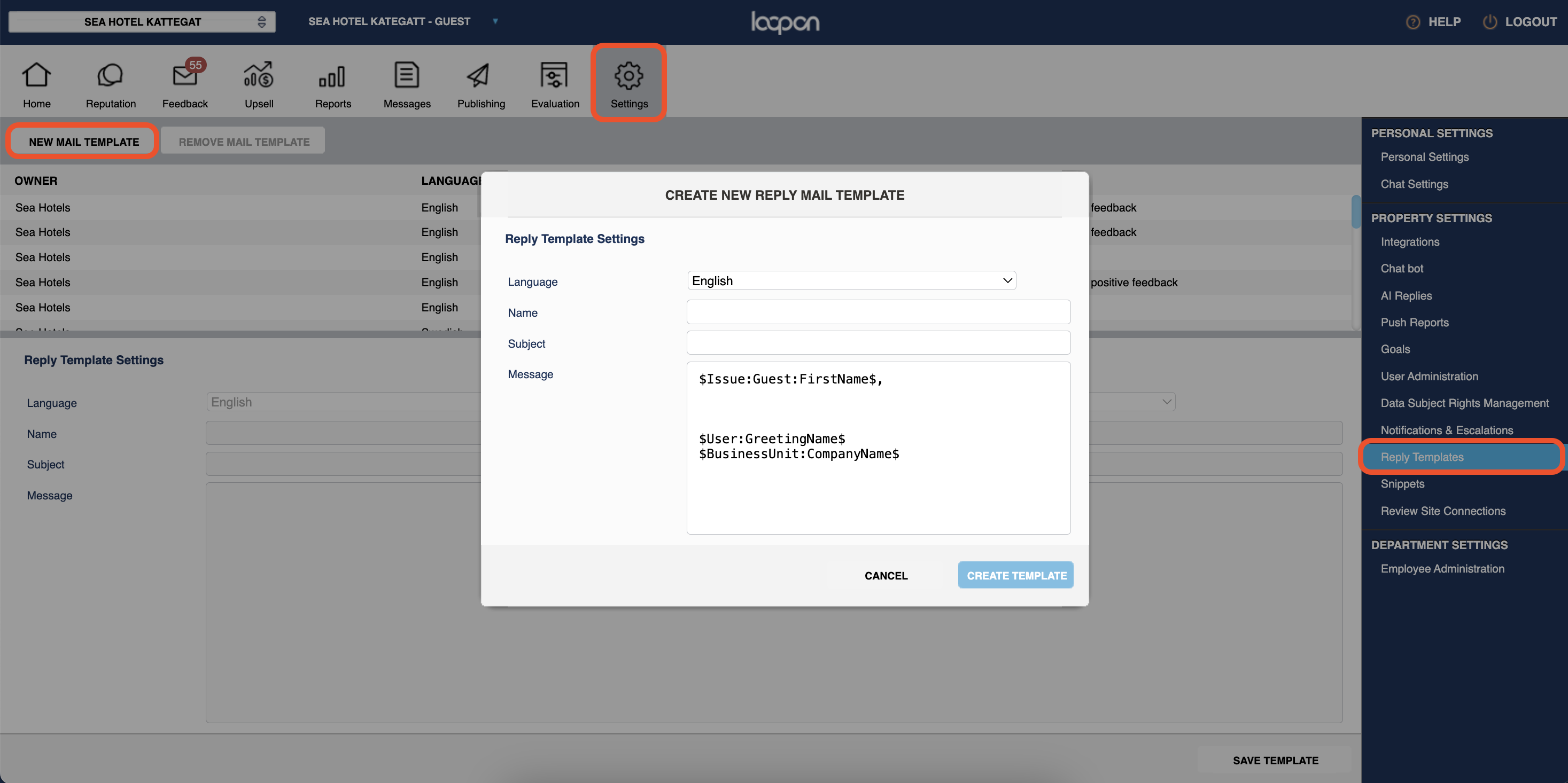Open the background Language dropdown showing English

tap(691, 402)
